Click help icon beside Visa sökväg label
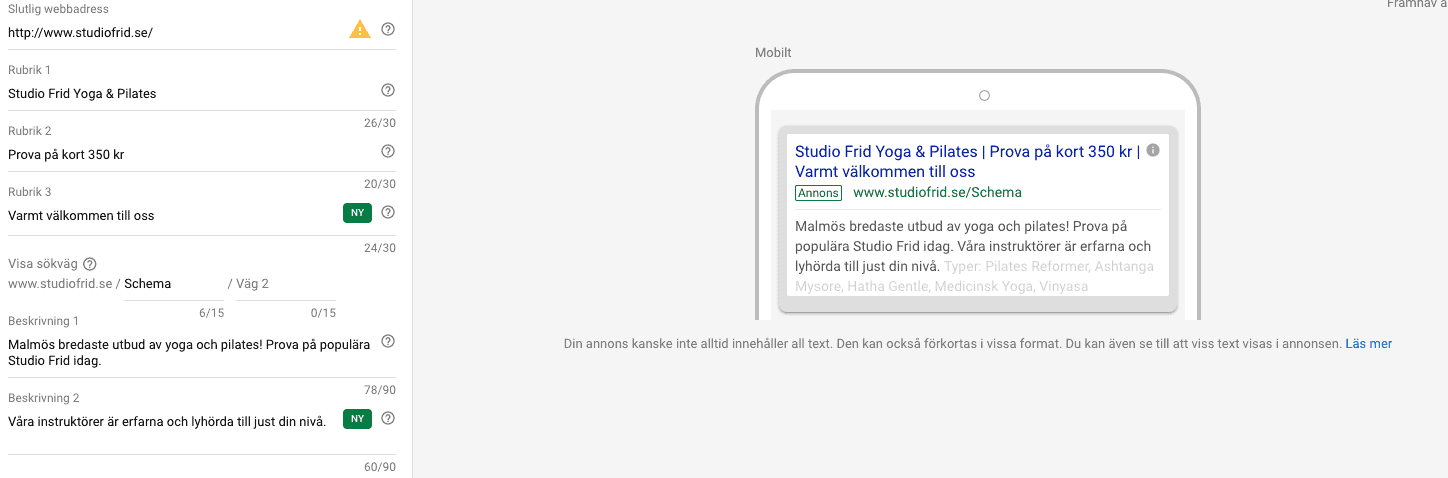Image resolution: width=1448 pixels, height=478 pixels. tap(90, 264)
